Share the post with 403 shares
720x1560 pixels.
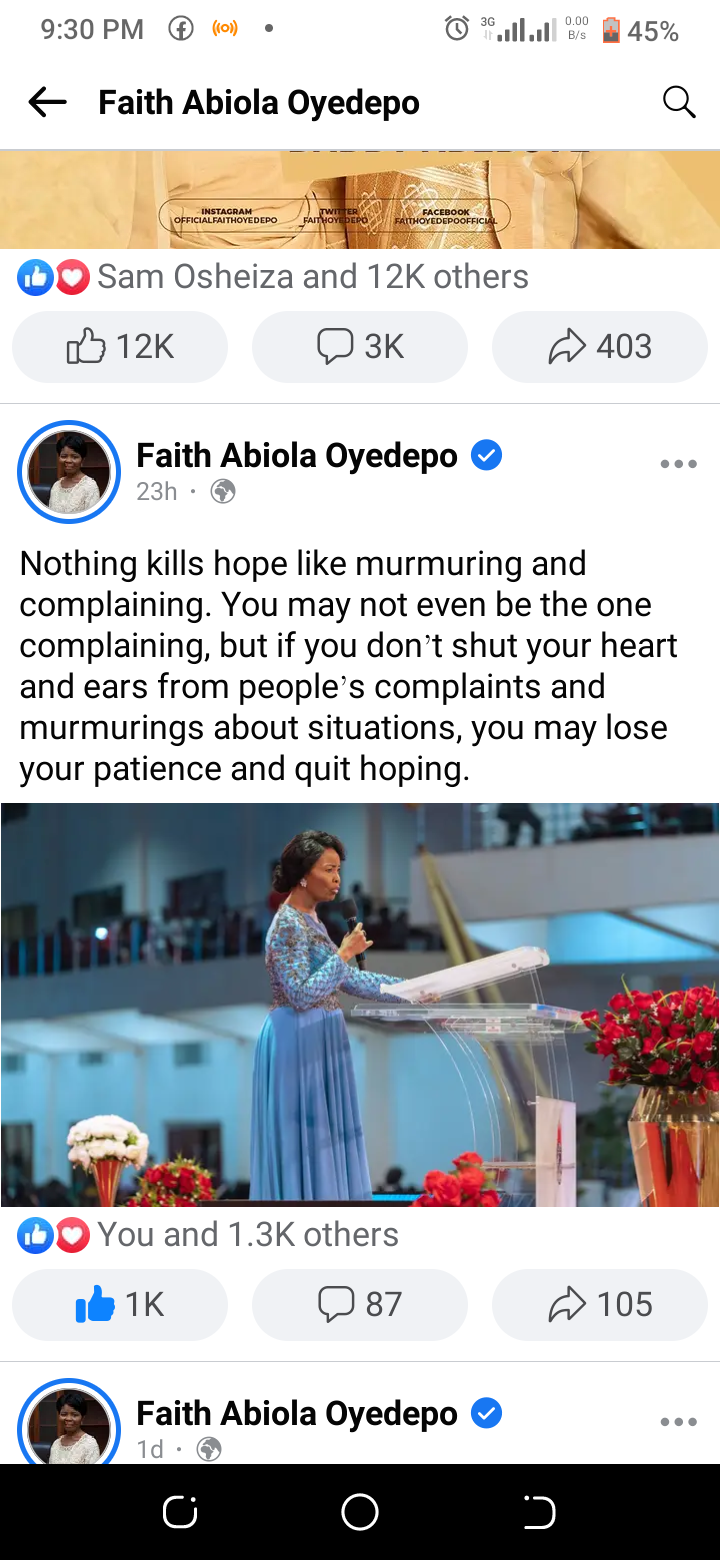click(600, 347)
